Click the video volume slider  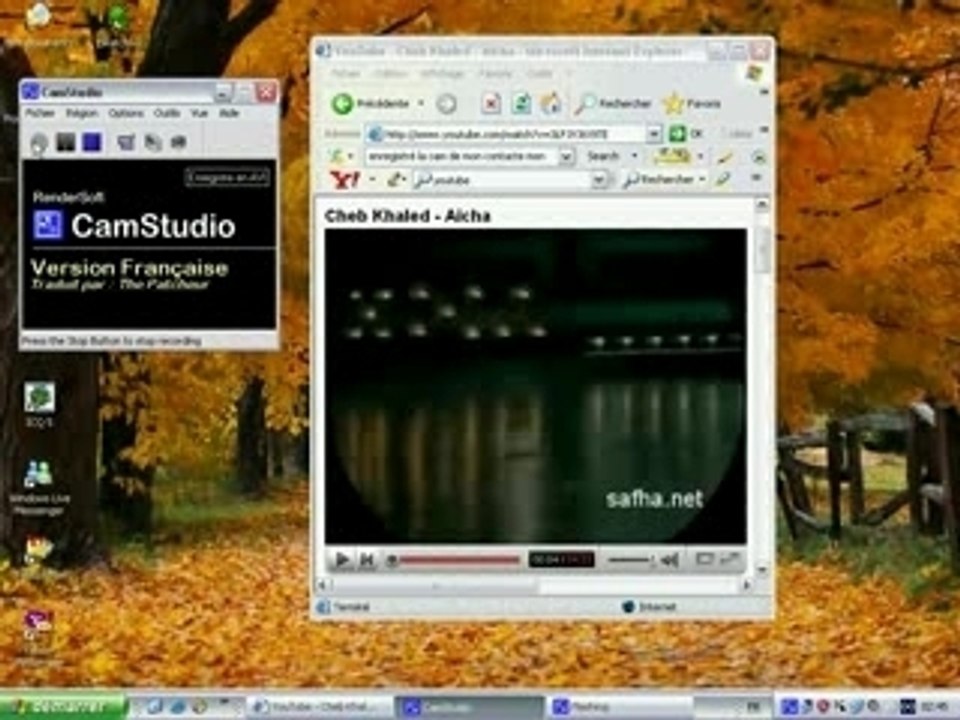click(631, 560)
